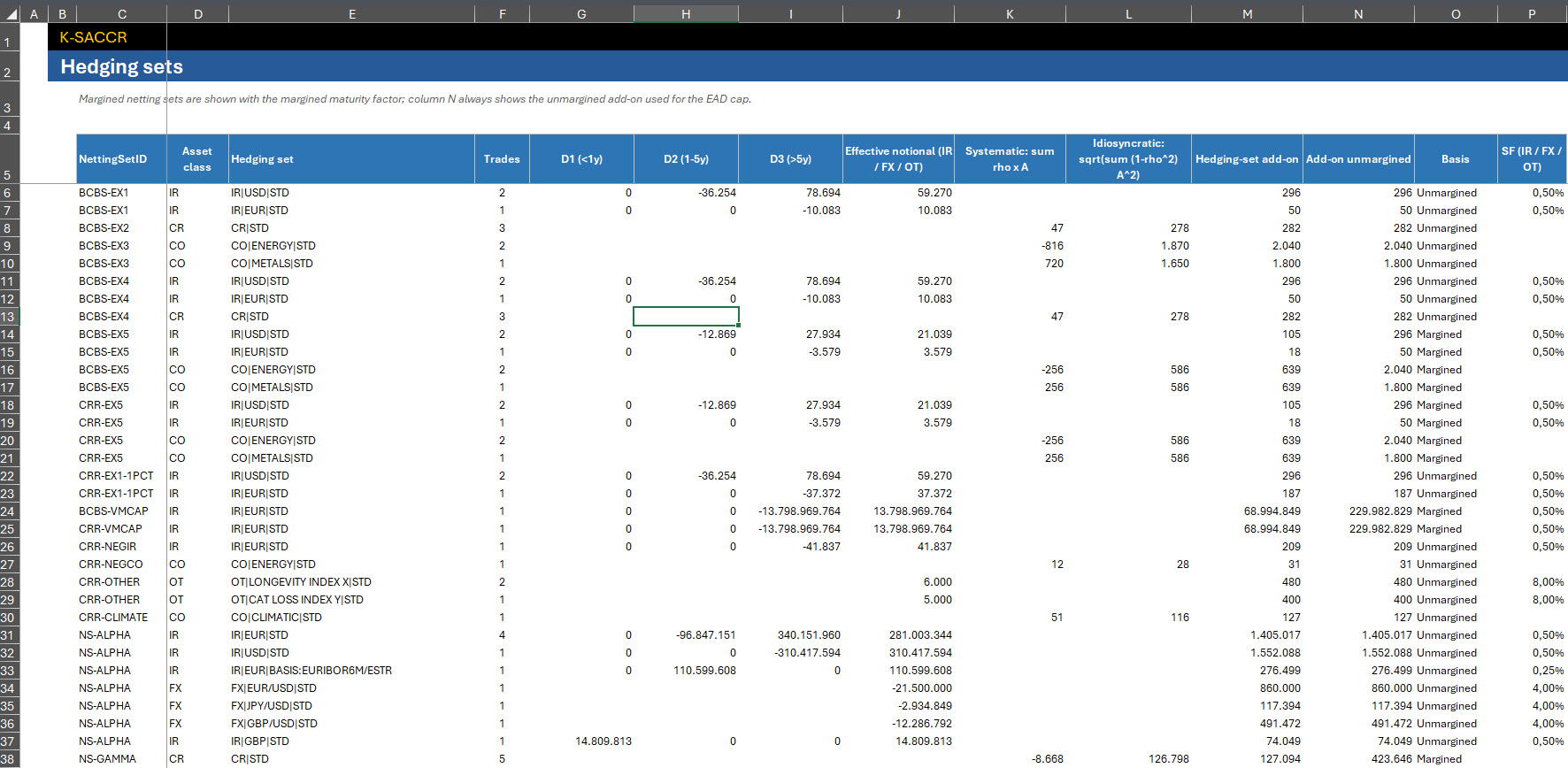Select the '0,25%' SF cell
This screenshot has width=1568, height=768.
click(1532, 671)
